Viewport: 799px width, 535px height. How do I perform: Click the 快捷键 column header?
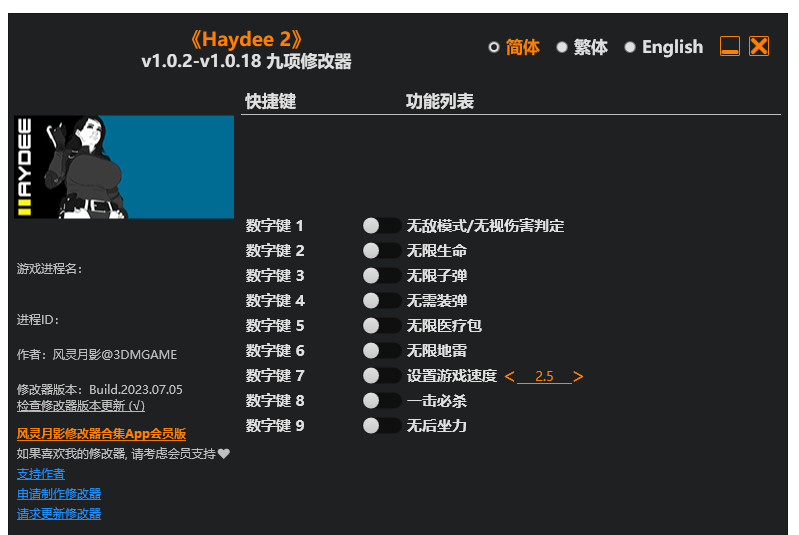click(x=271, y=101)
